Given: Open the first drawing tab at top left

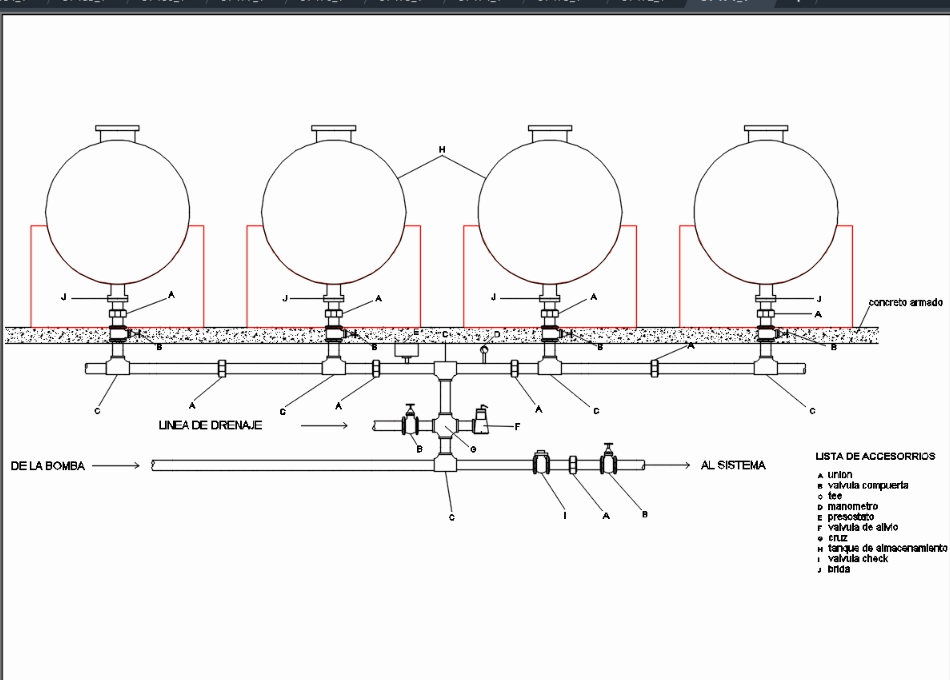Looking at the screenshot, I should [x=20, y=5].
